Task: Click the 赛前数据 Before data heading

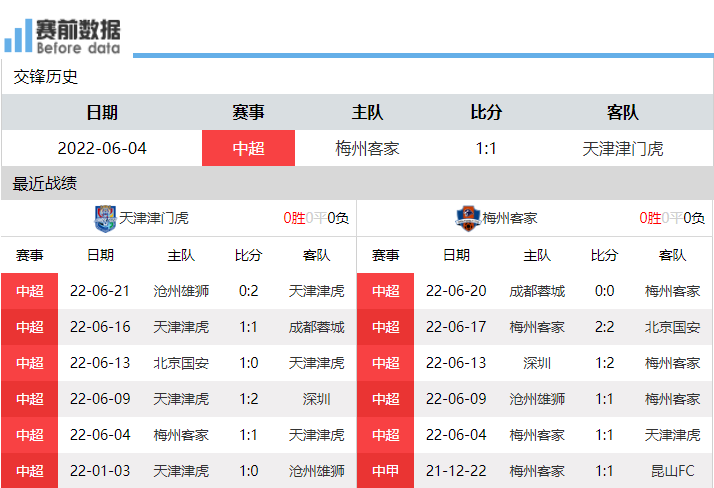Action: pos(78,36)
